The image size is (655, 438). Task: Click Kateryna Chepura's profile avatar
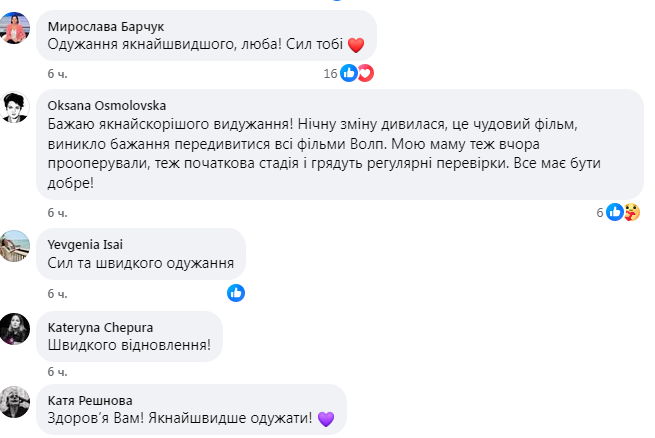click(x=15, y=329)
